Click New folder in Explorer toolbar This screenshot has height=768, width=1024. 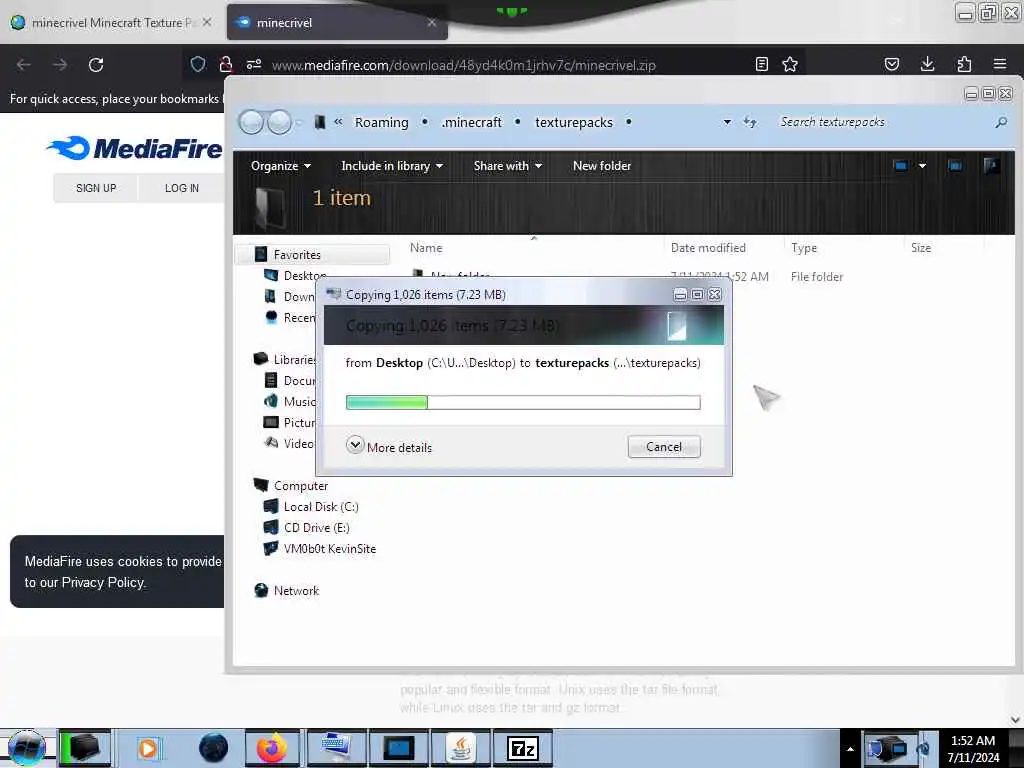click(x=601, y=166)
